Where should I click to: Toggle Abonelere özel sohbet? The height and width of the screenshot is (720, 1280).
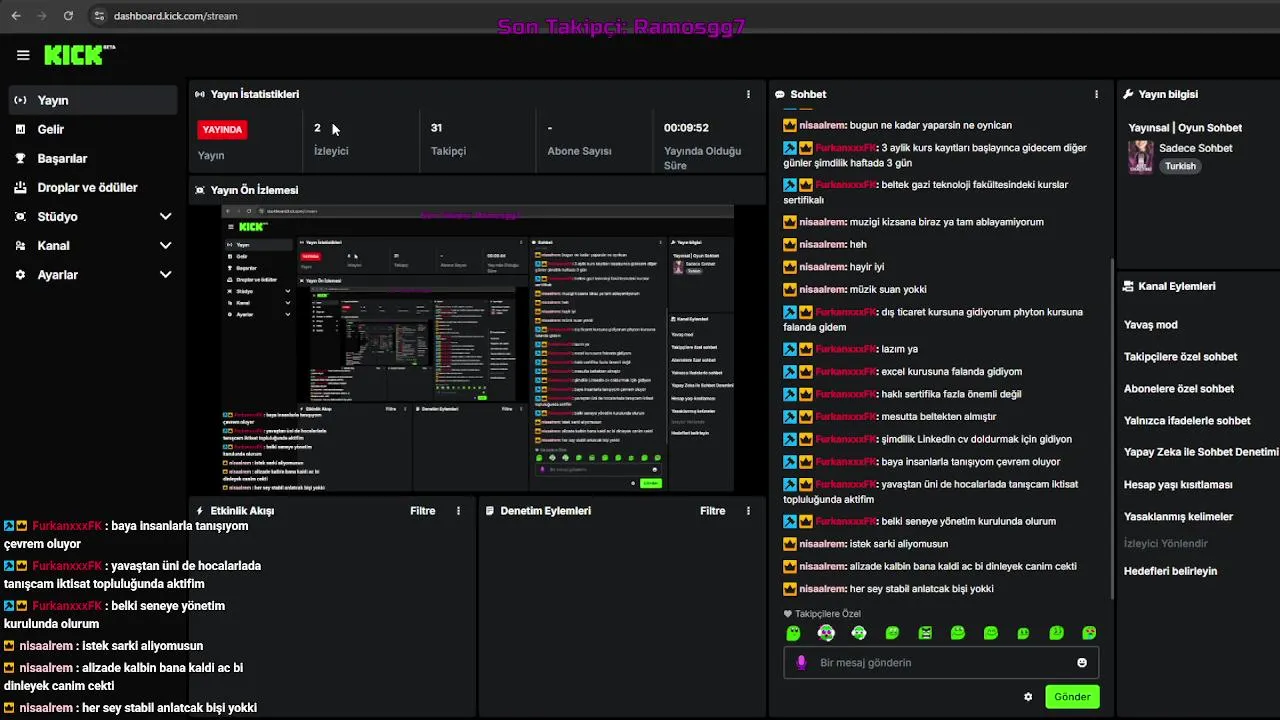click(x=1179, y=388)
